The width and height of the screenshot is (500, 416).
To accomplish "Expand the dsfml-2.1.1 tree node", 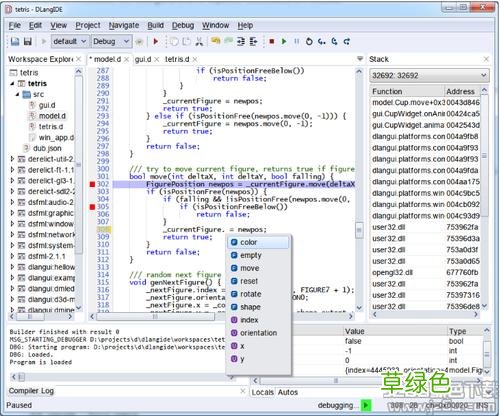I will [12, 256].
